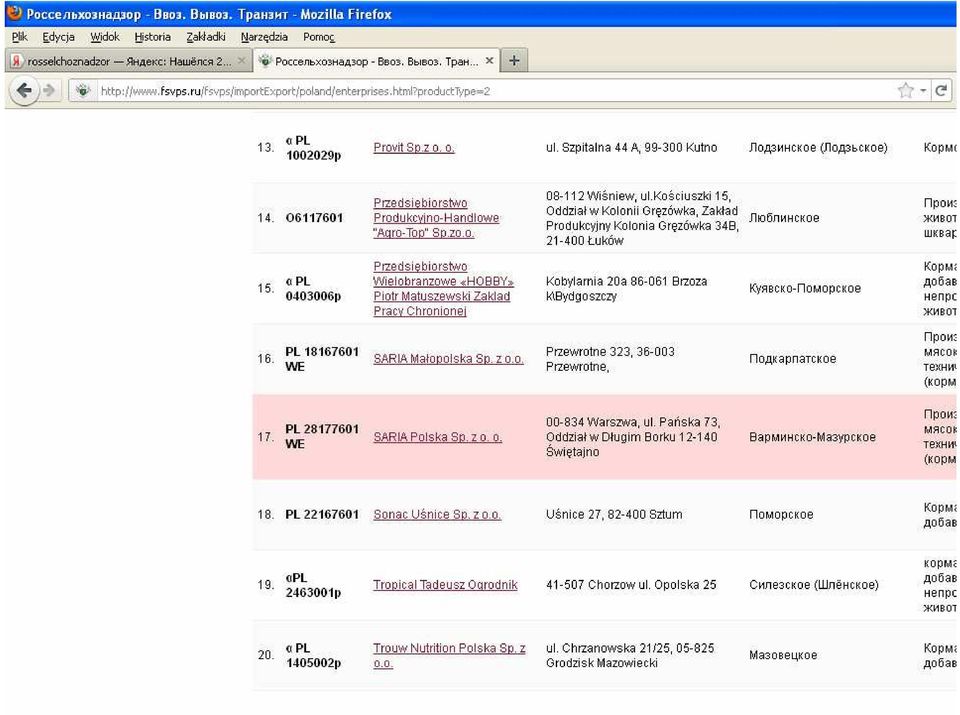
Task: Click row number 17.
Action: [265, 437]
